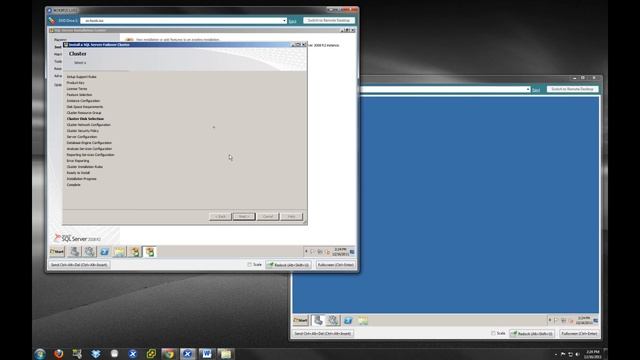
Task: Click Reduce button in front console
Action: coord(288,265)
